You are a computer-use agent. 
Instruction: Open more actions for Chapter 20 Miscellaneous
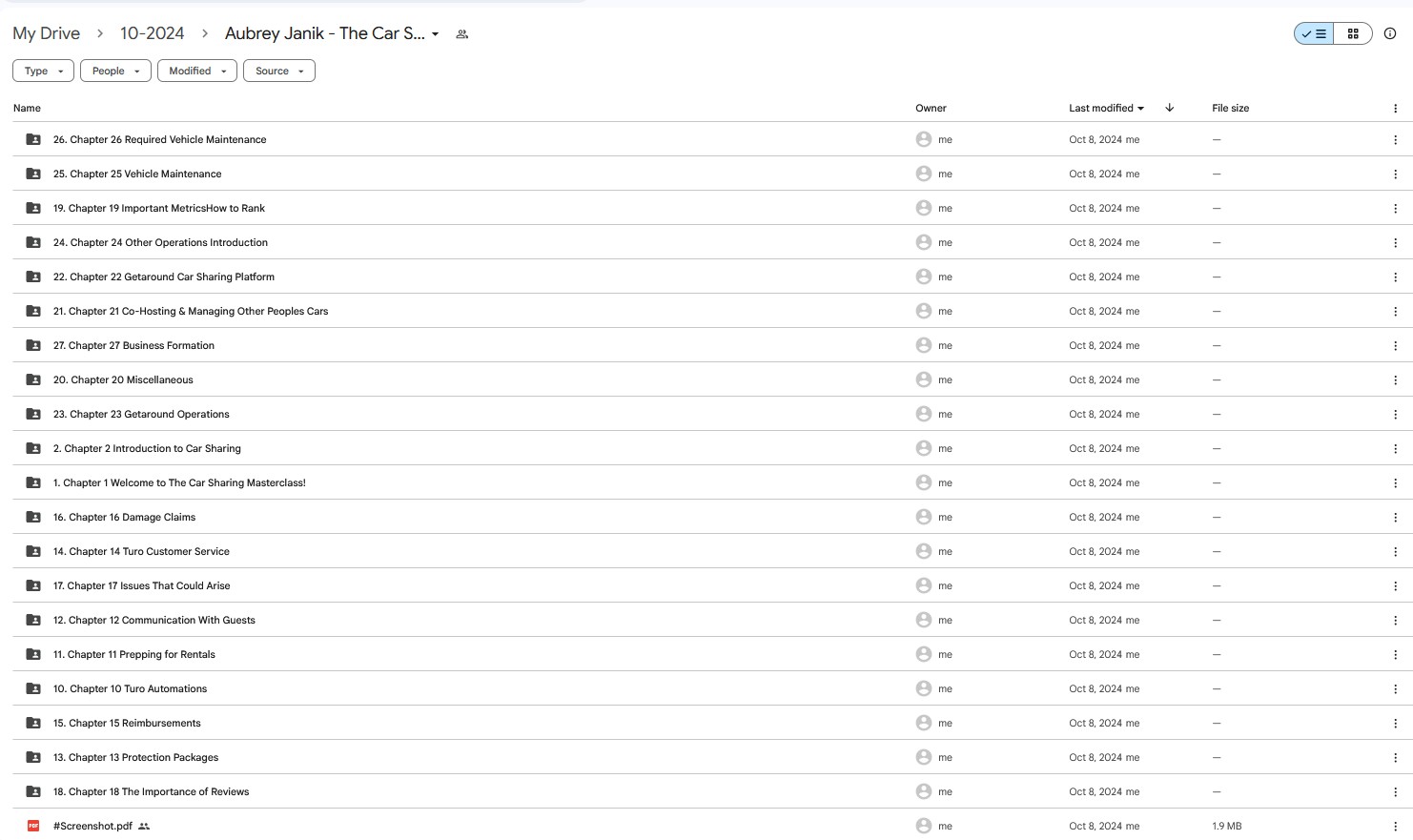tap(1396, 379)
